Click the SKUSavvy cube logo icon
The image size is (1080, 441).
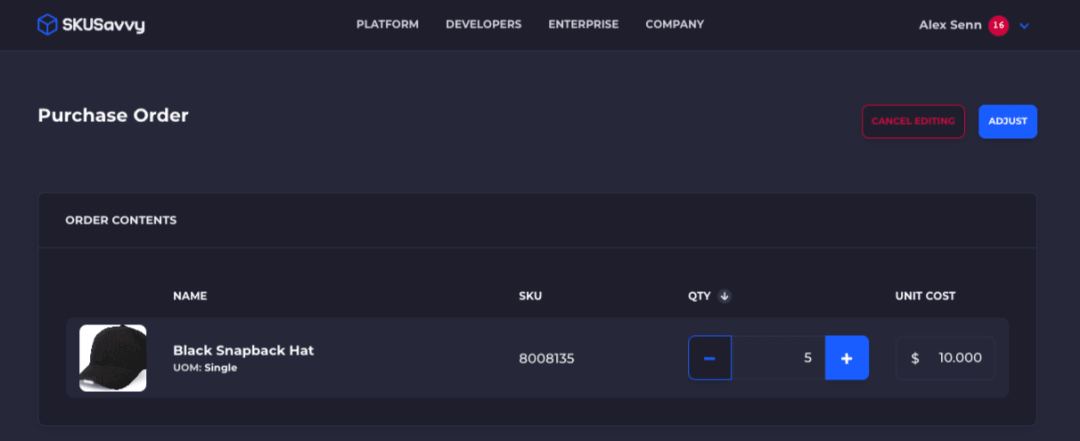pos(47,25)
